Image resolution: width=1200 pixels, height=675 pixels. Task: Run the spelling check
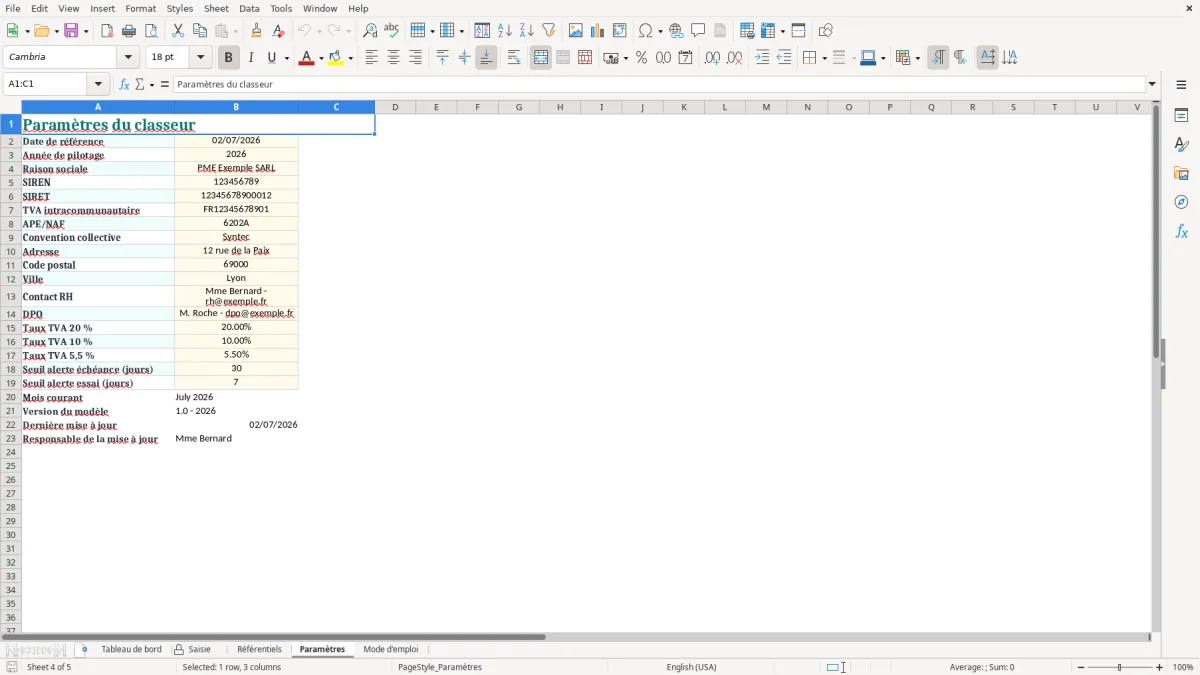tap(392, 30)
